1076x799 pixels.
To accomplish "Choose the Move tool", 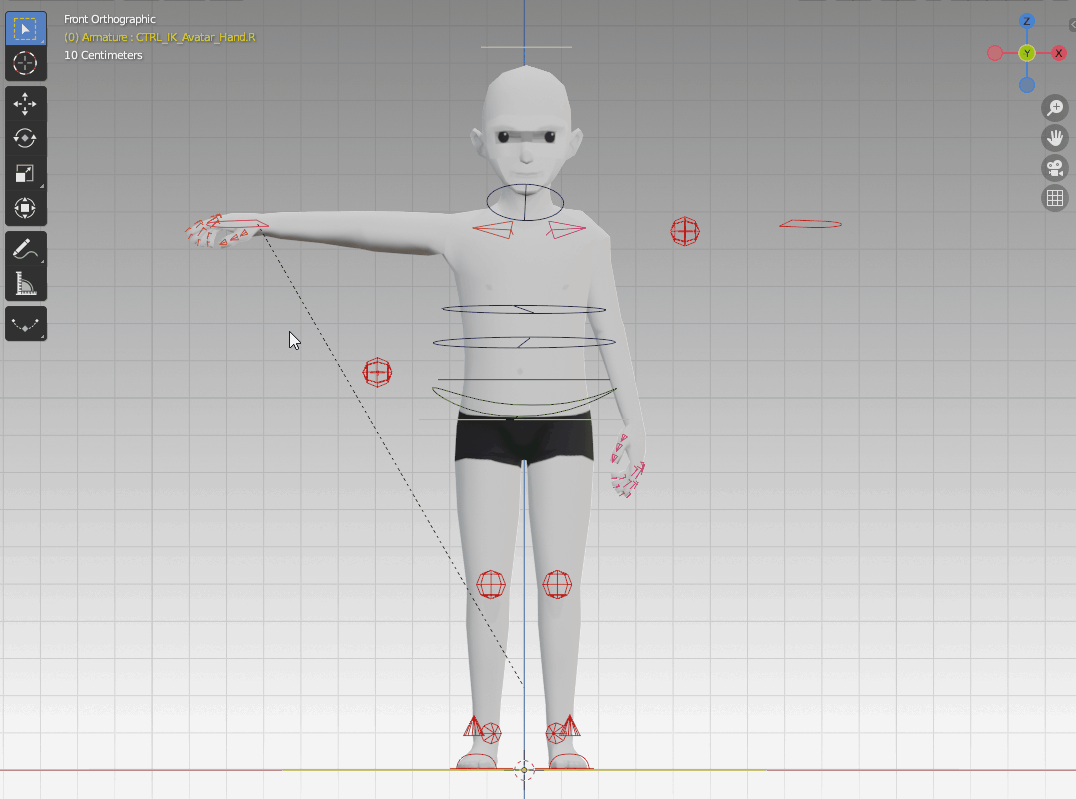I will [25, 104].
